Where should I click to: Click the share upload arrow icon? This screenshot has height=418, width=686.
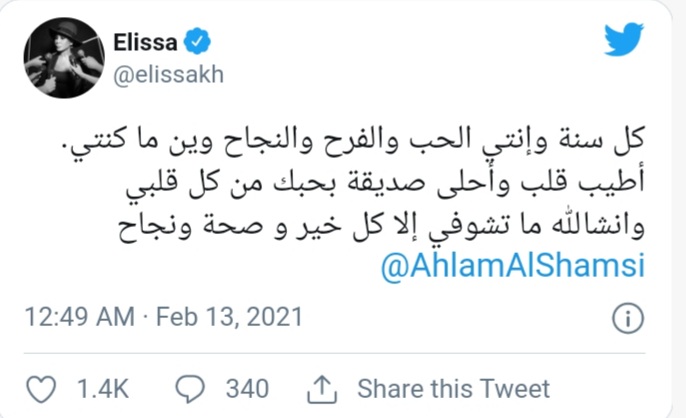tap(322, 386)
